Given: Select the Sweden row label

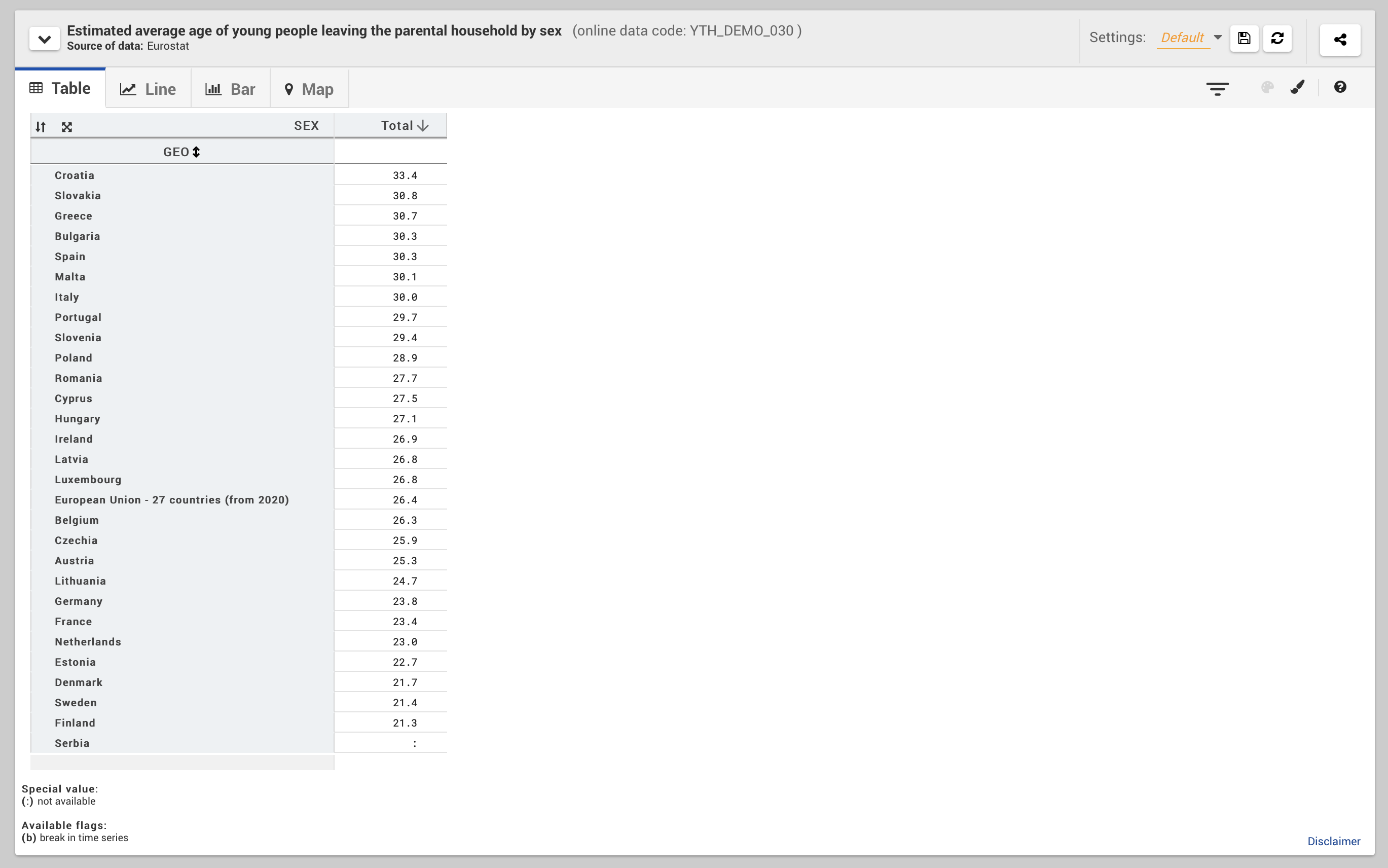Looking at the screenshot, I should pos(76,703).
